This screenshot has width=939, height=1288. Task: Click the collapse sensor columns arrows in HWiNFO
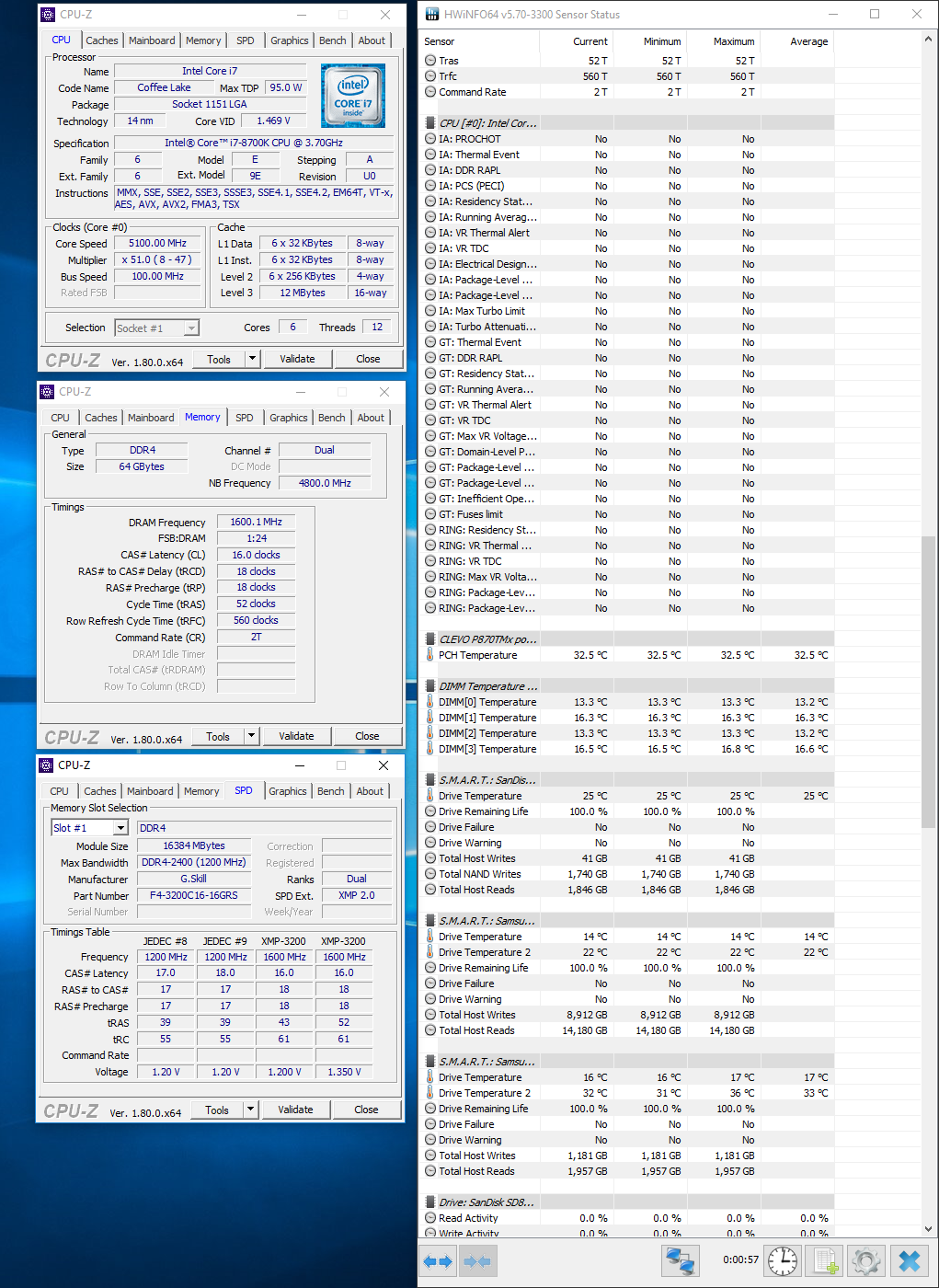(x=477, y=1261)
